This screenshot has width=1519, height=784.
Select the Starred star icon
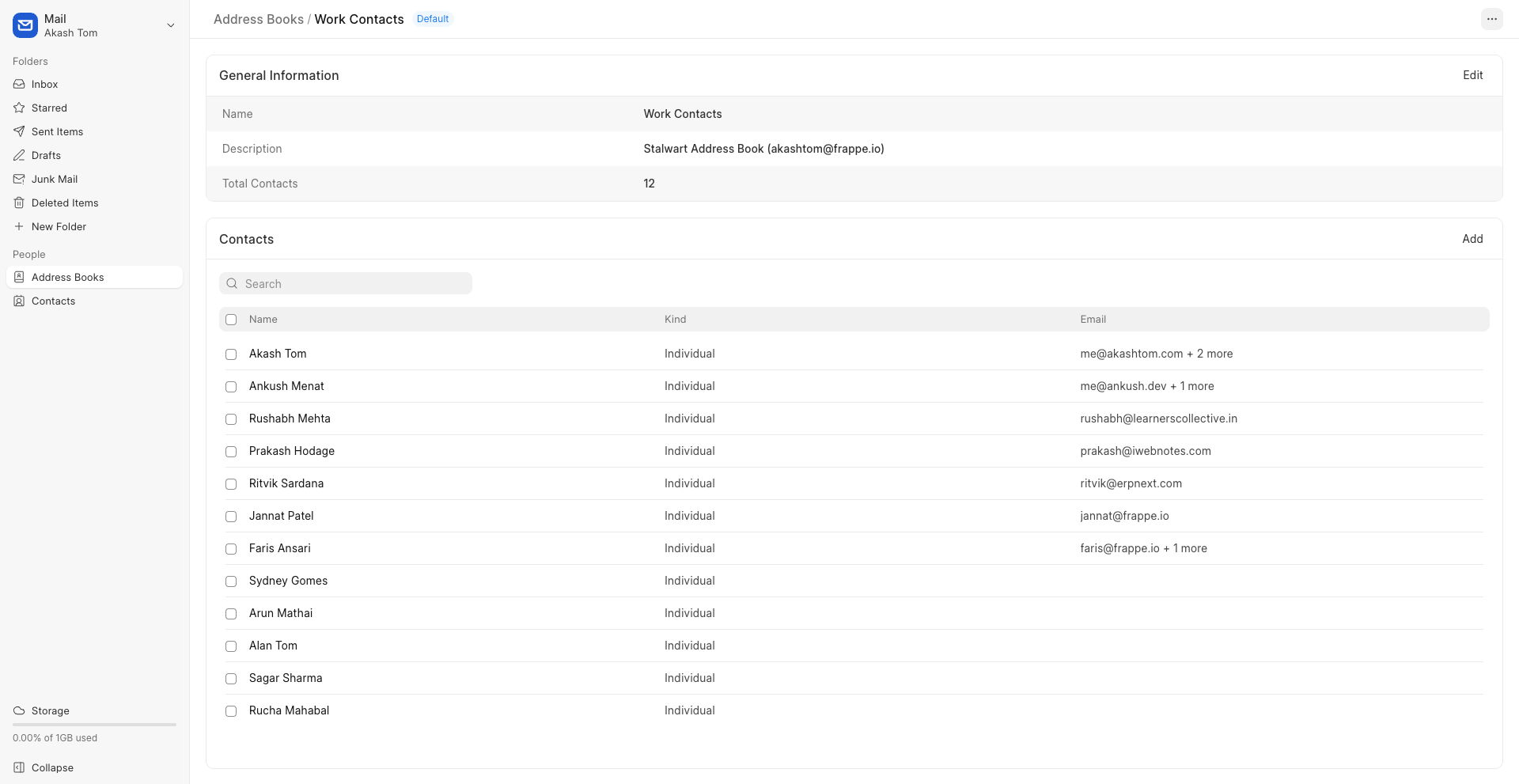coord(19,108)
